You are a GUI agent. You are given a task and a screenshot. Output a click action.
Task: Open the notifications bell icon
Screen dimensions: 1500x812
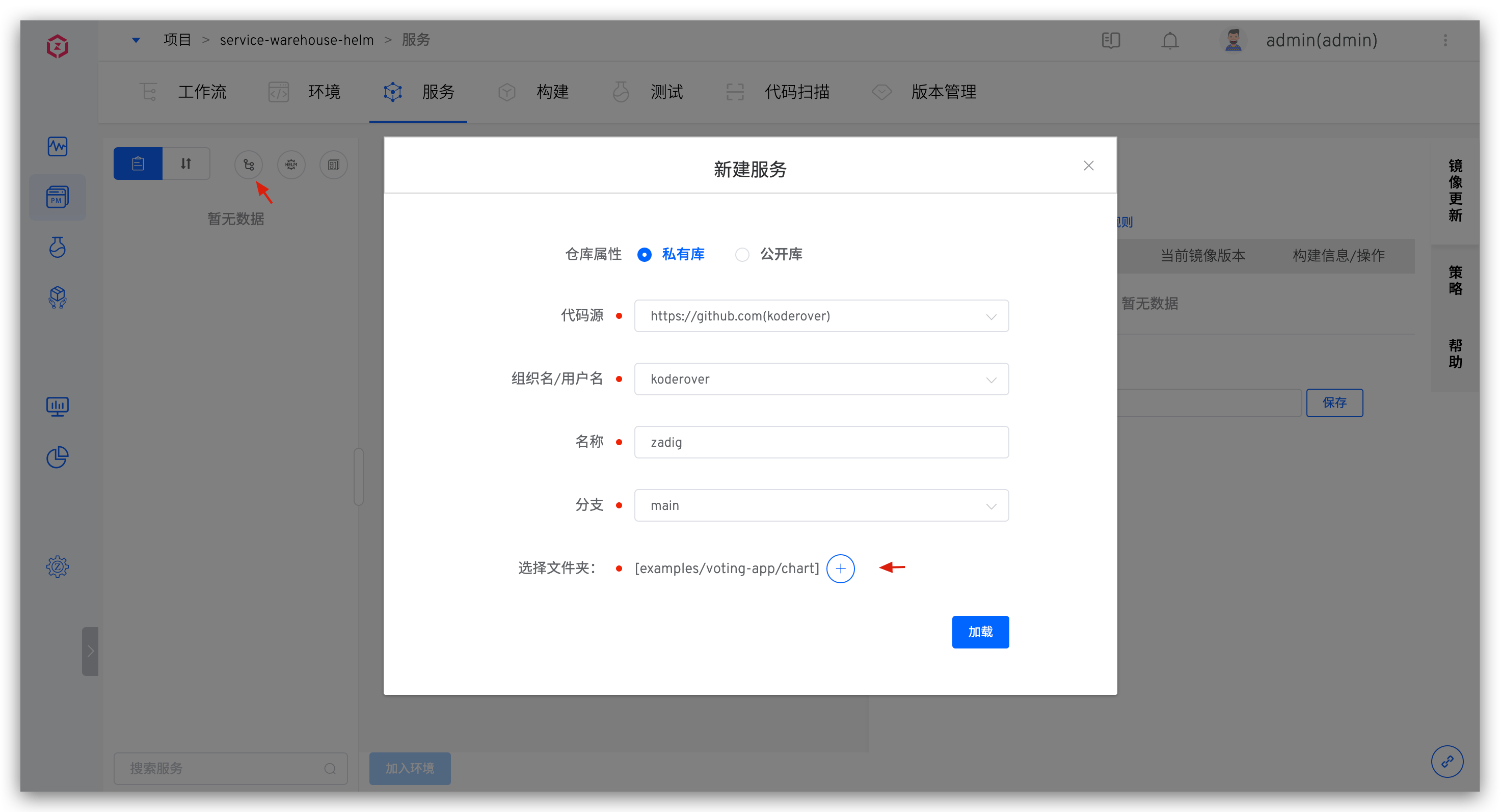tap(1170, 40)
